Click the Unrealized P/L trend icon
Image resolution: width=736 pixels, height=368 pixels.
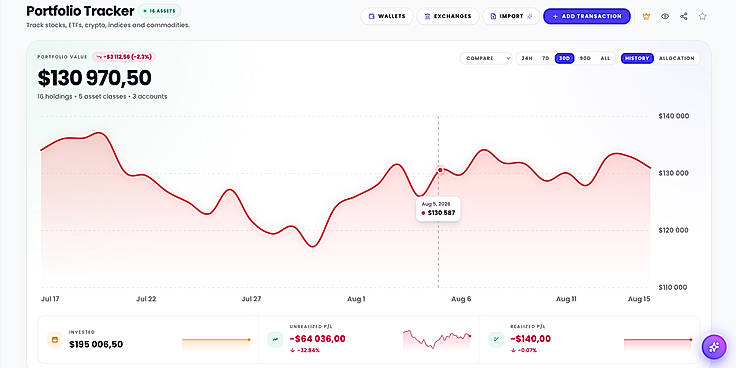coord(275,340)
